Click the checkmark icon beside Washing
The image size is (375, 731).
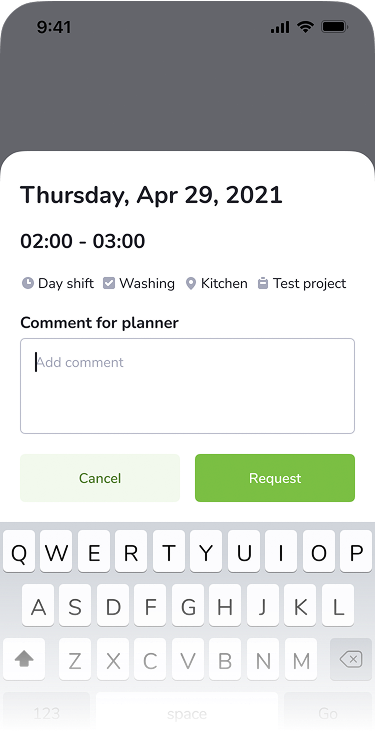pos(109,283)
